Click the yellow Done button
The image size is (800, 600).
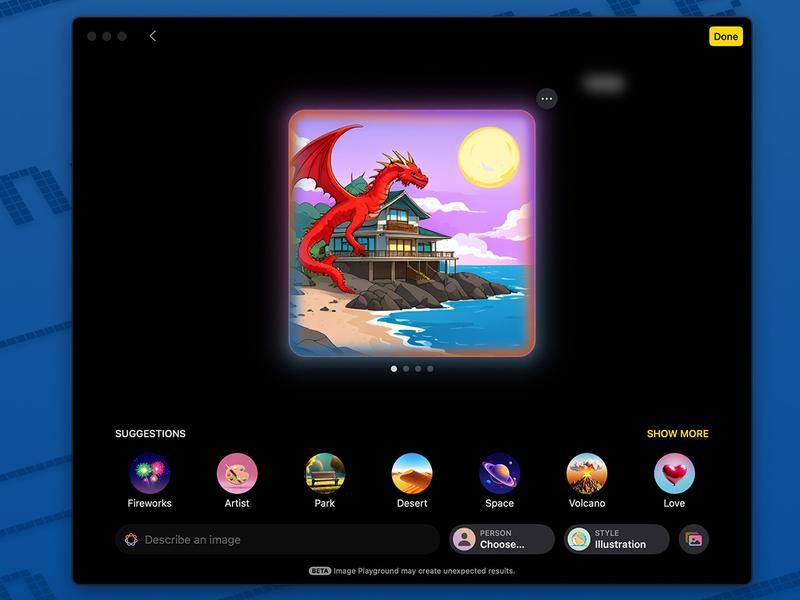coord(726,37)
